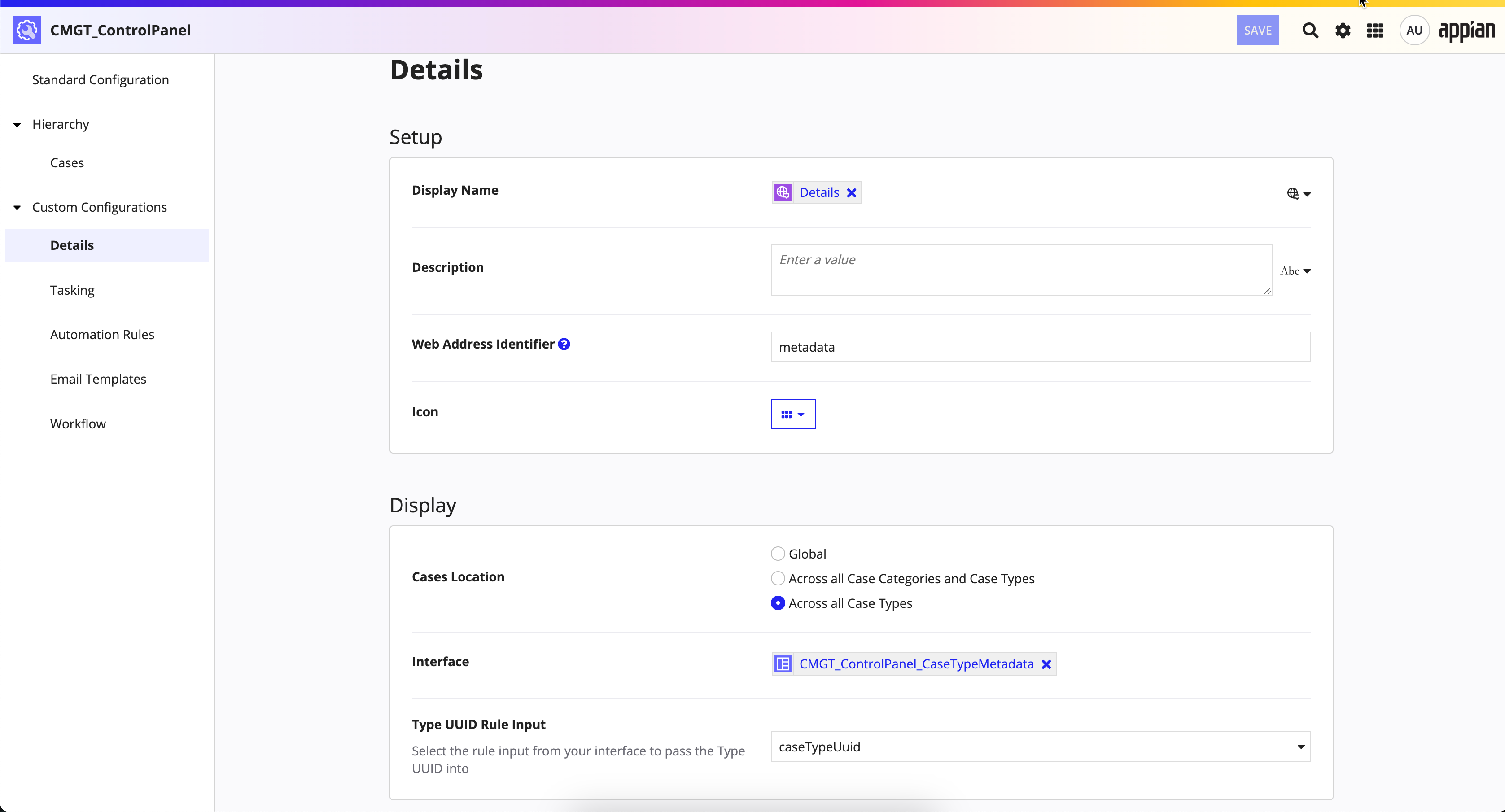
Task: Open the Details display name link
Action: [819, 192]
